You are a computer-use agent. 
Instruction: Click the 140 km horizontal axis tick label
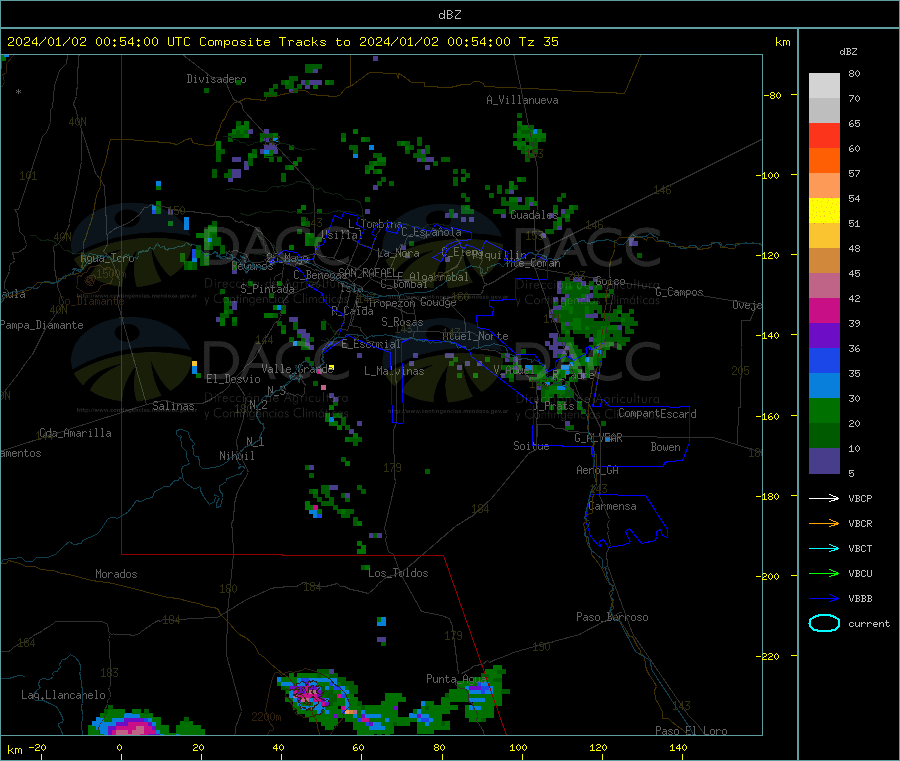(x=678, y=747)
